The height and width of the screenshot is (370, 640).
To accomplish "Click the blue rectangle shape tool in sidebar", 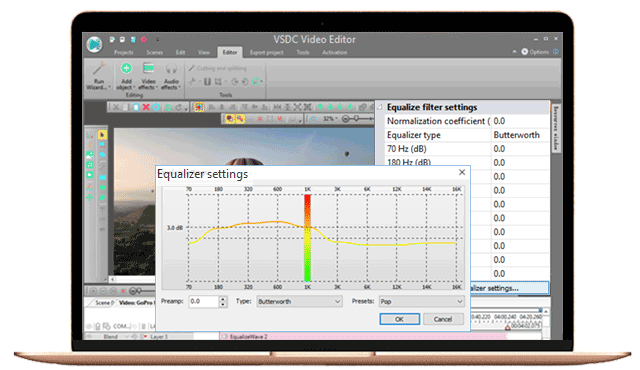I will [x=102, y=177].
